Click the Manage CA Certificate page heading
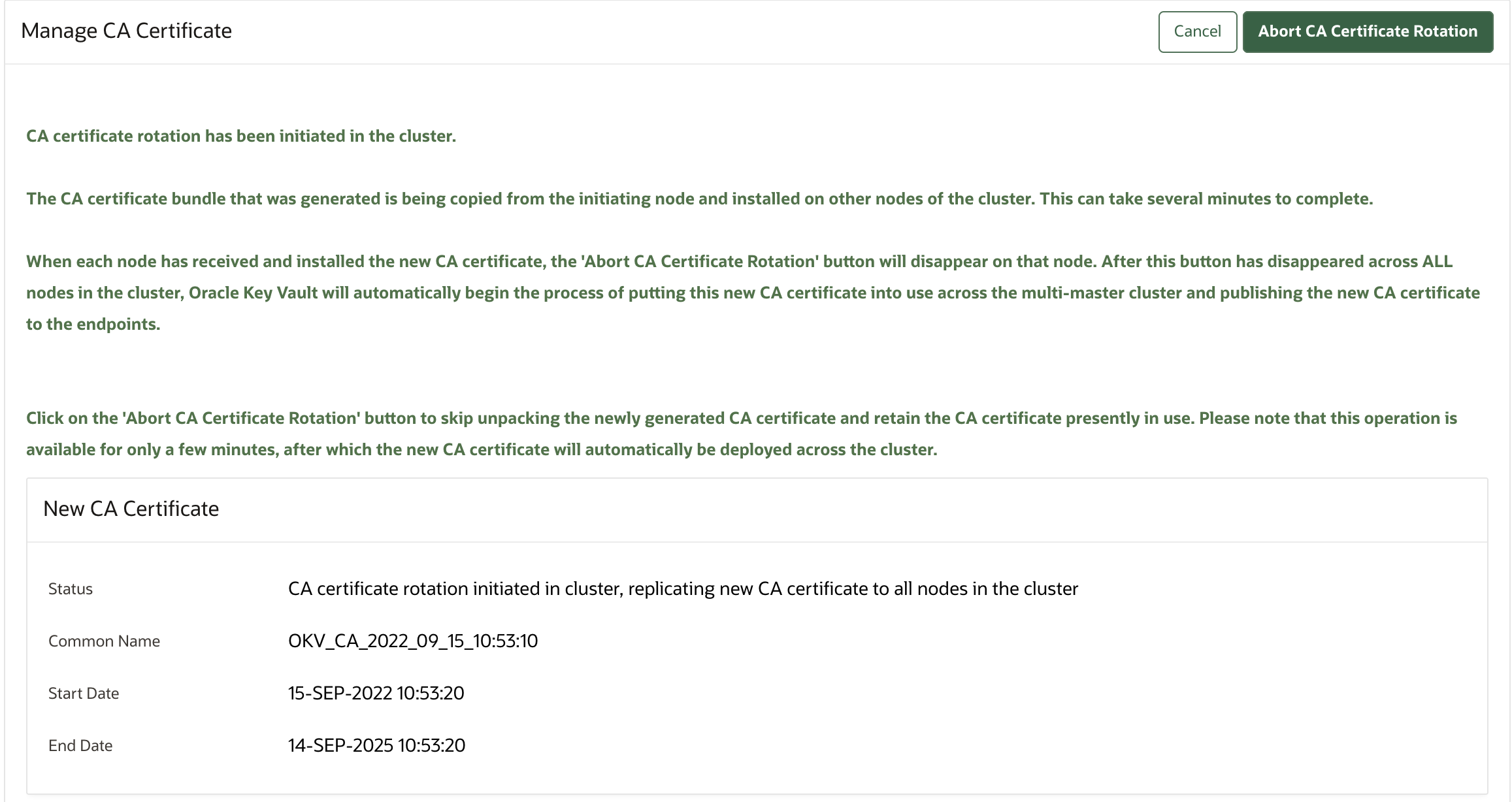Image resolution: width=1512 pixels, height=802 pixels. 127,30
